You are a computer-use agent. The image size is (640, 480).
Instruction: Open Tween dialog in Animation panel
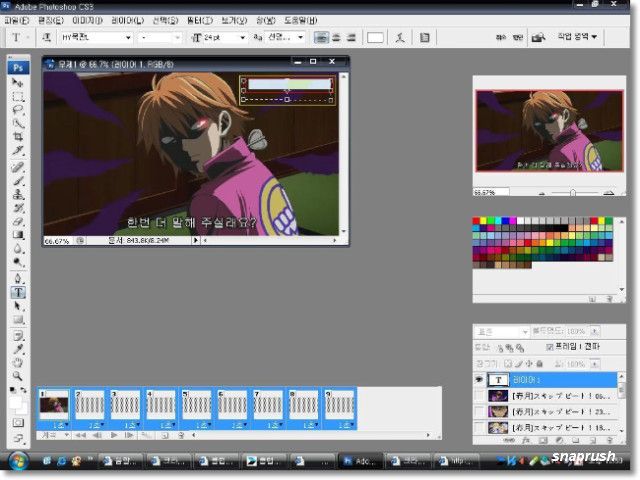[146, 436]
